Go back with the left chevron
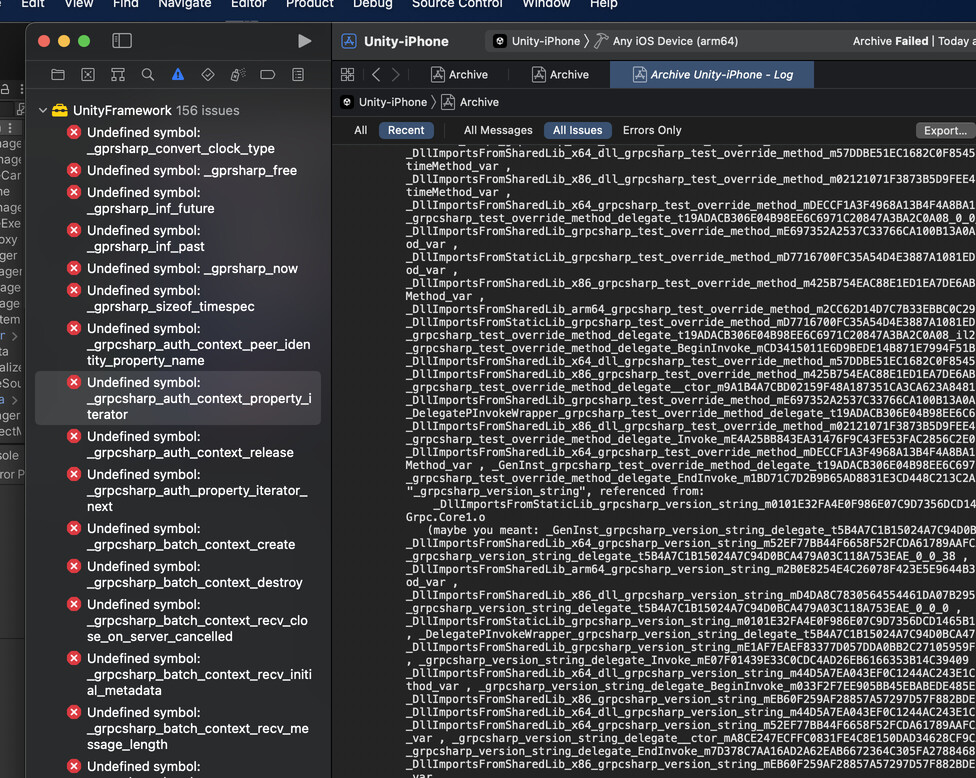The width and height of the screenshot is (976, 778). tap(376, 75)
